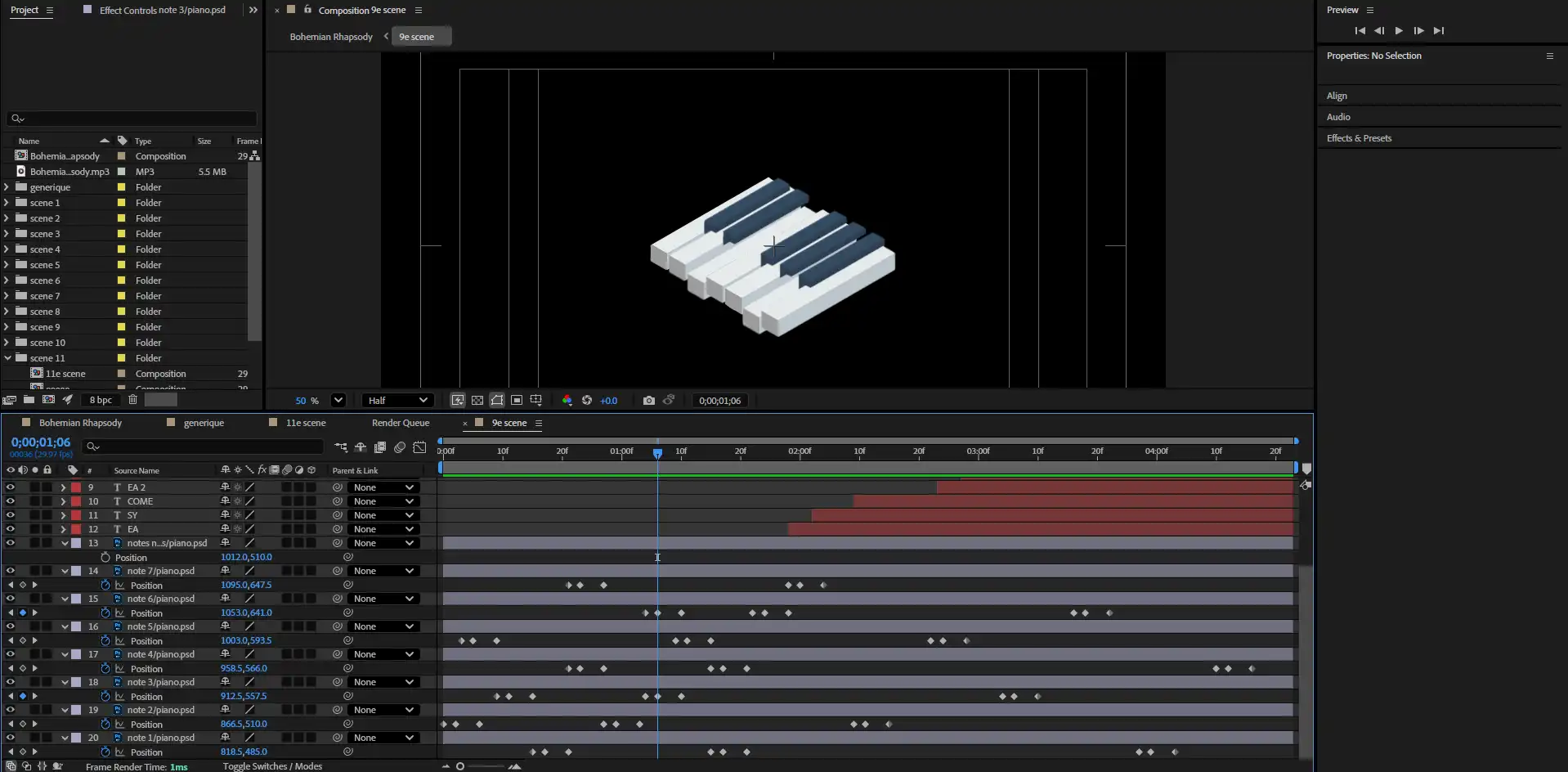
Task: Lock the COME layer
Action: 47,501
